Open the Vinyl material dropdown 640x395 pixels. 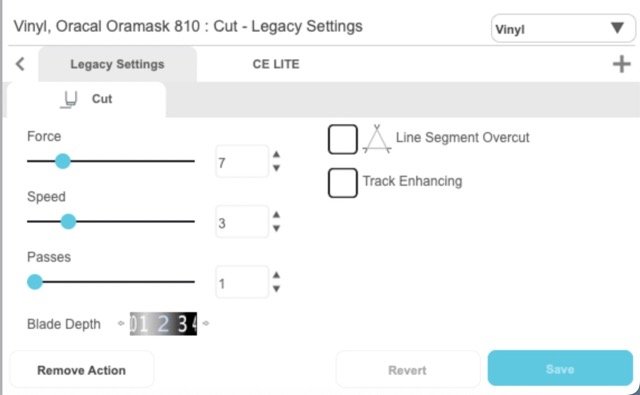pos(563,29)
